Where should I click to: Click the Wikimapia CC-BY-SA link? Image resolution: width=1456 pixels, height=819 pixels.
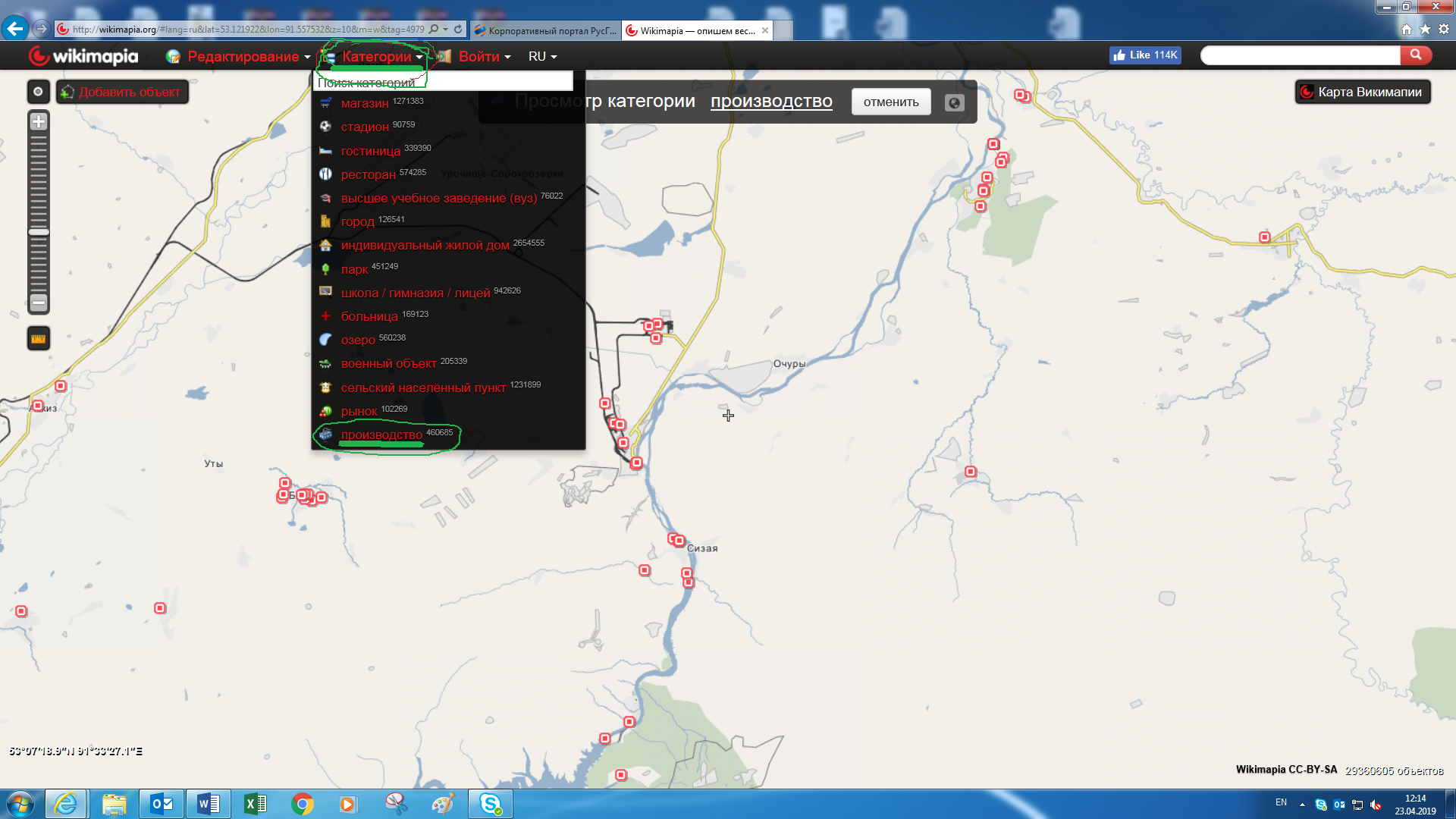[x=1286, y=770]
